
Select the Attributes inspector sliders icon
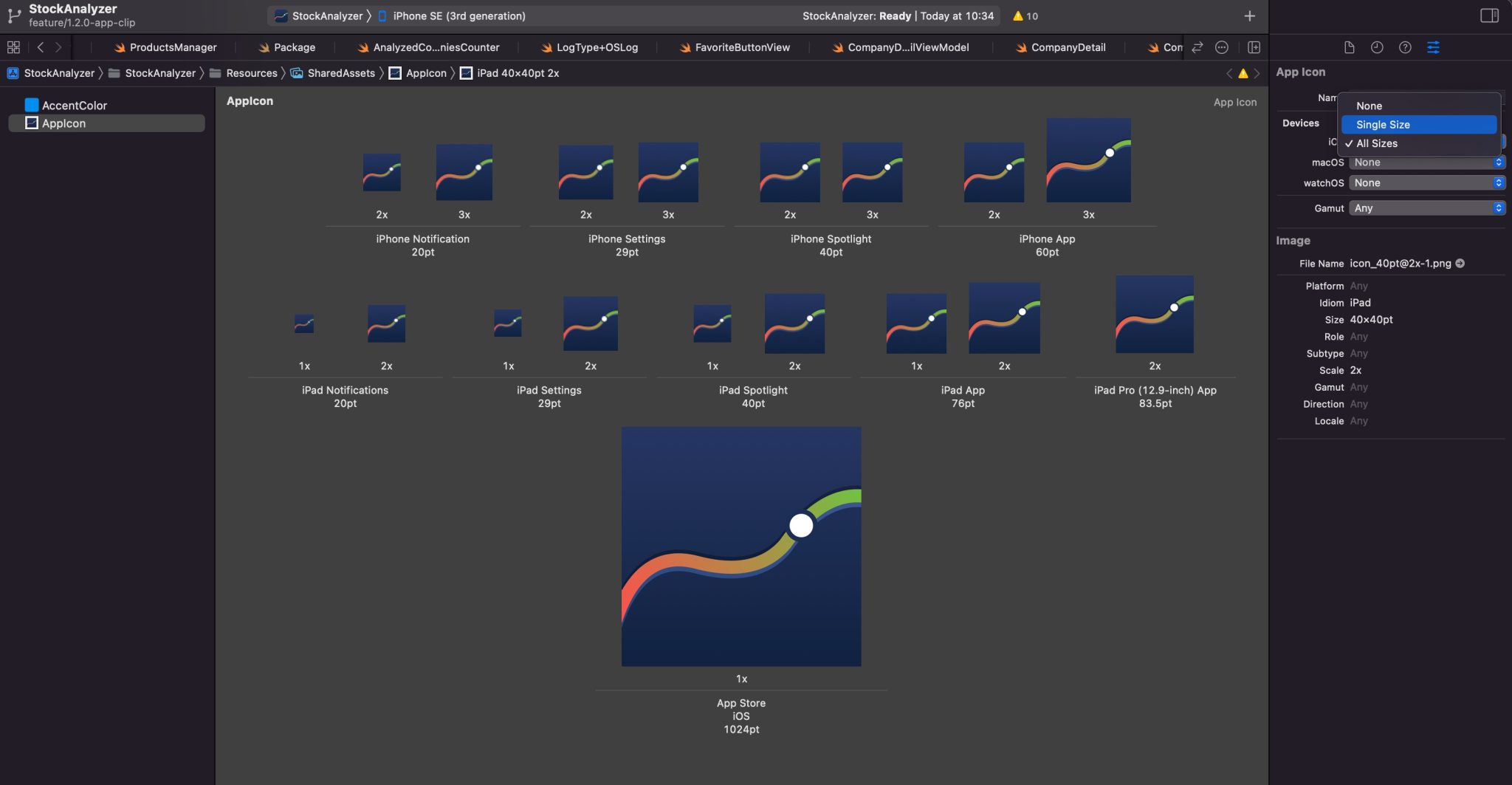click(1433, 47)
